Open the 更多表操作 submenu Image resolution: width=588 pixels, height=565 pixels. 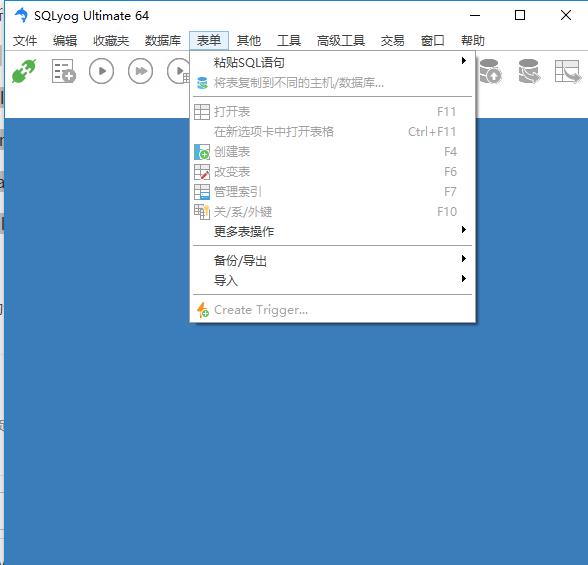click(x=332, y=231)
